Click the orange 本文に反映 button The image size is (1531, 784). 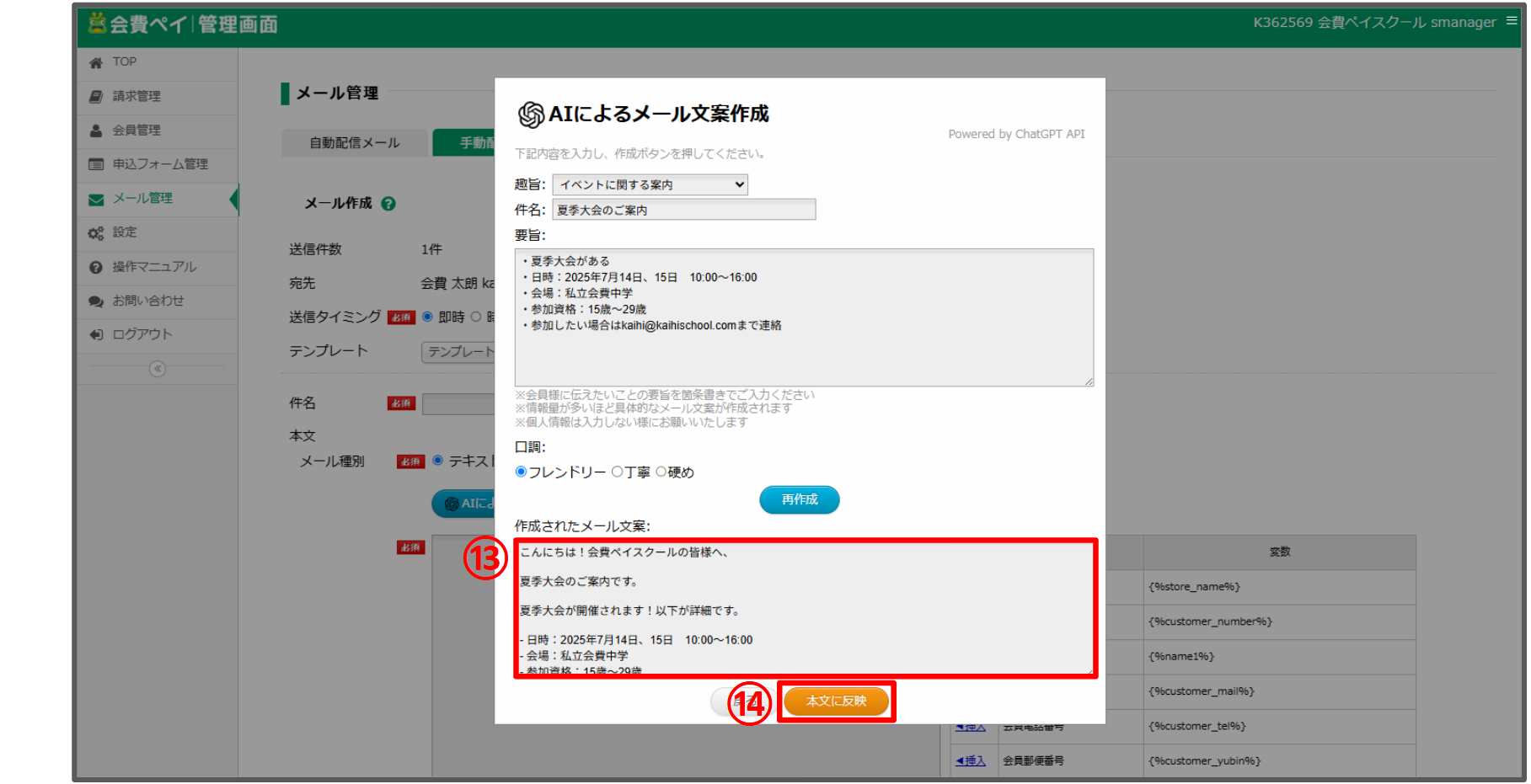836,701
